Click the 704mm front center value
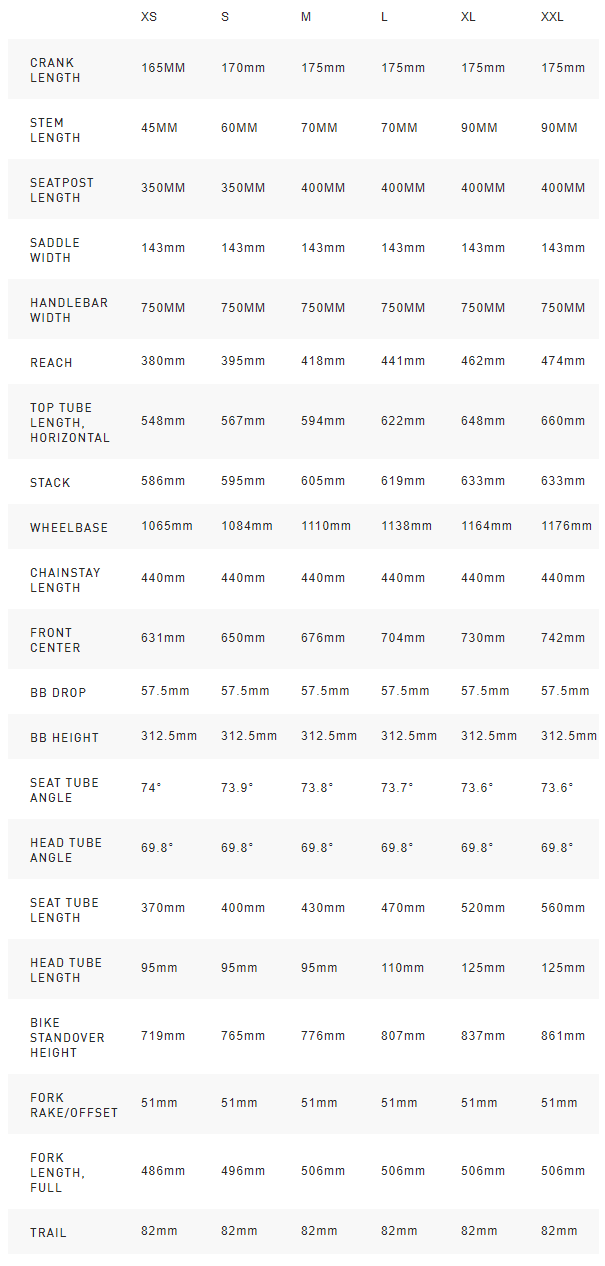This screenshot has height=1266, width=605. [403, 638]
